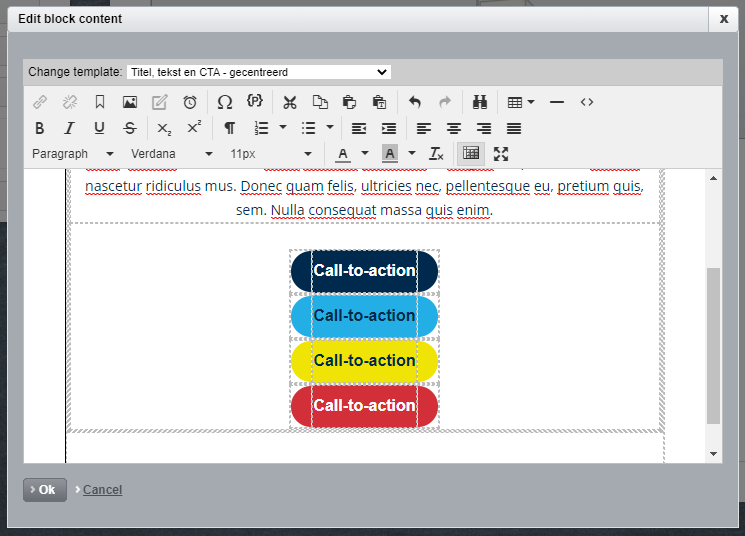Open the numbered list style menu

point(283,128)
